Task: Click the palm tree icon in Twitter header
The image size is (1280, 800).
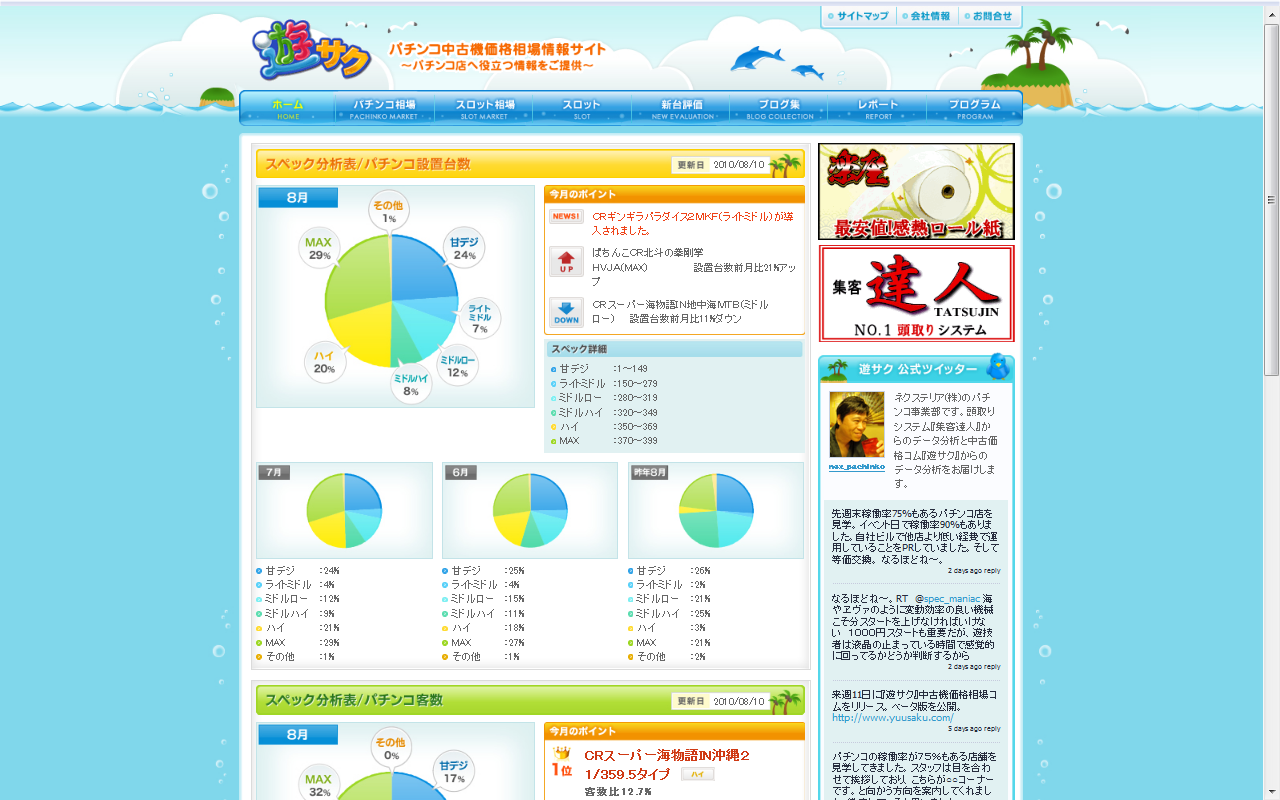Action: tap(836, 368)
